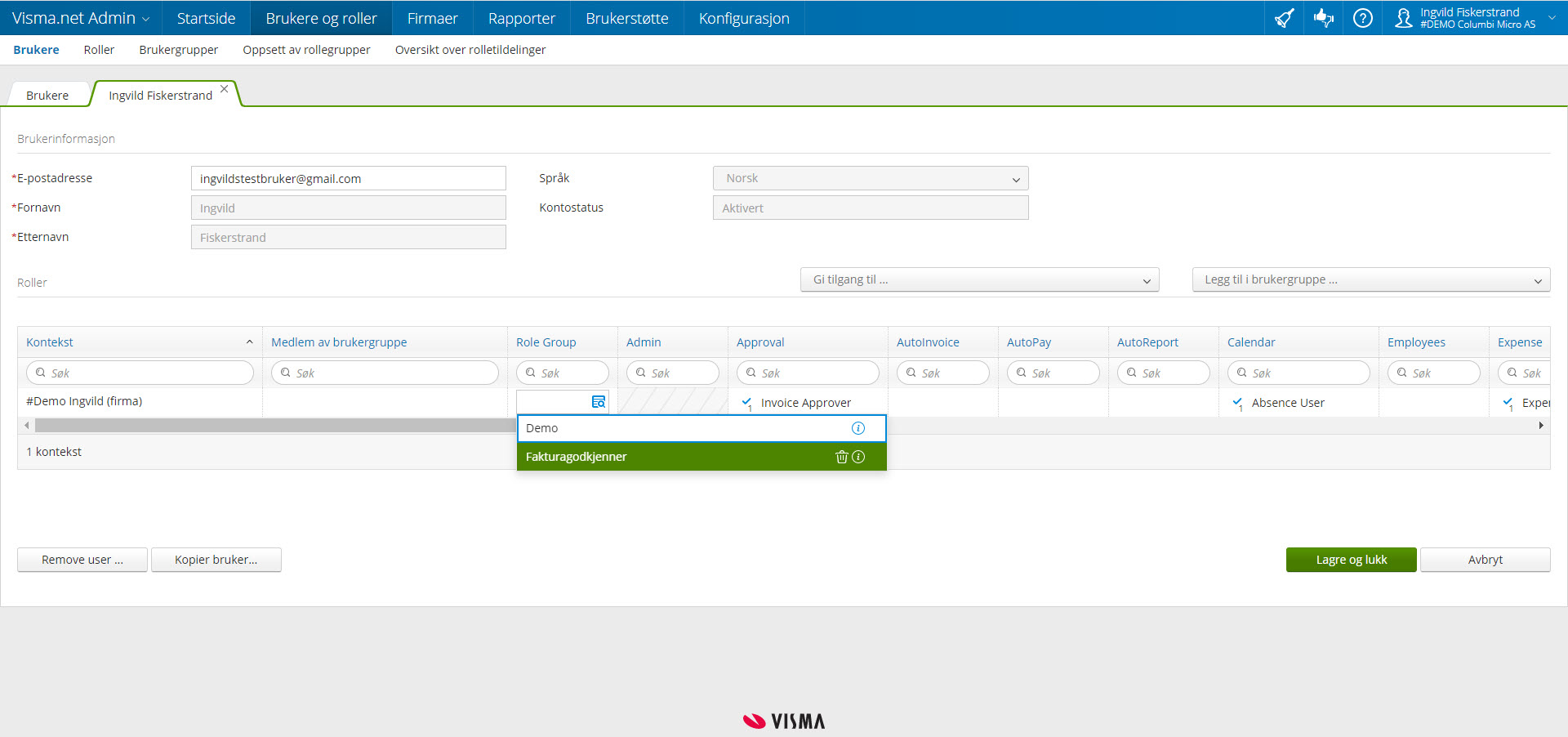Click the scrollbar left arrow
Screen dimensions: 1568x737
[26, 425]
